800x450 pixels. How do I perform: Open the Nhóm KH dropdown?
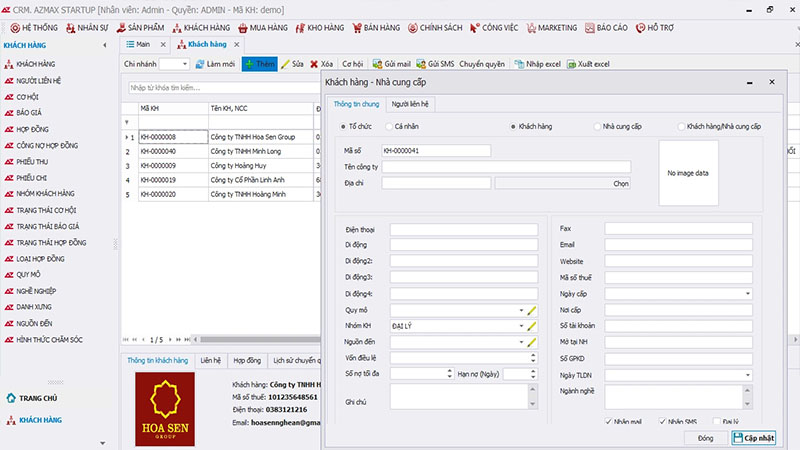coord(520,326)
